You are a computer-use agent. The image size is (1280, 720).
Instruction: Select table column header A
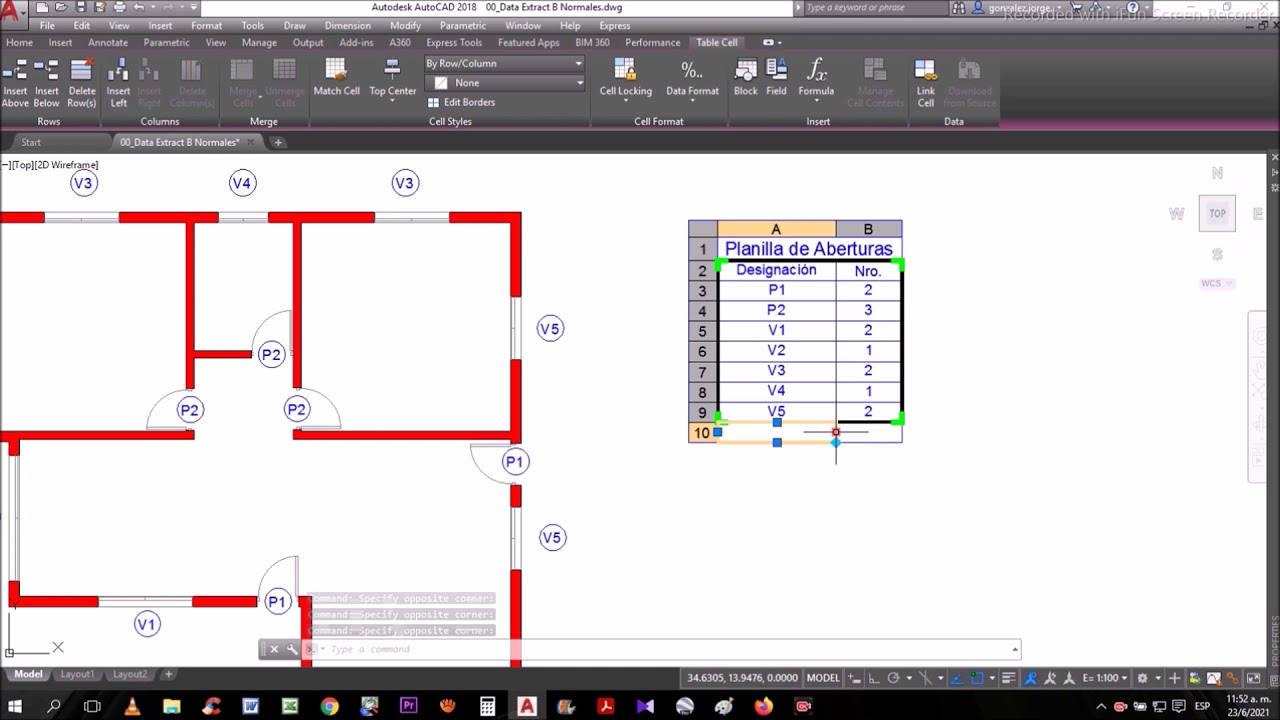click(x=776, y=229)
